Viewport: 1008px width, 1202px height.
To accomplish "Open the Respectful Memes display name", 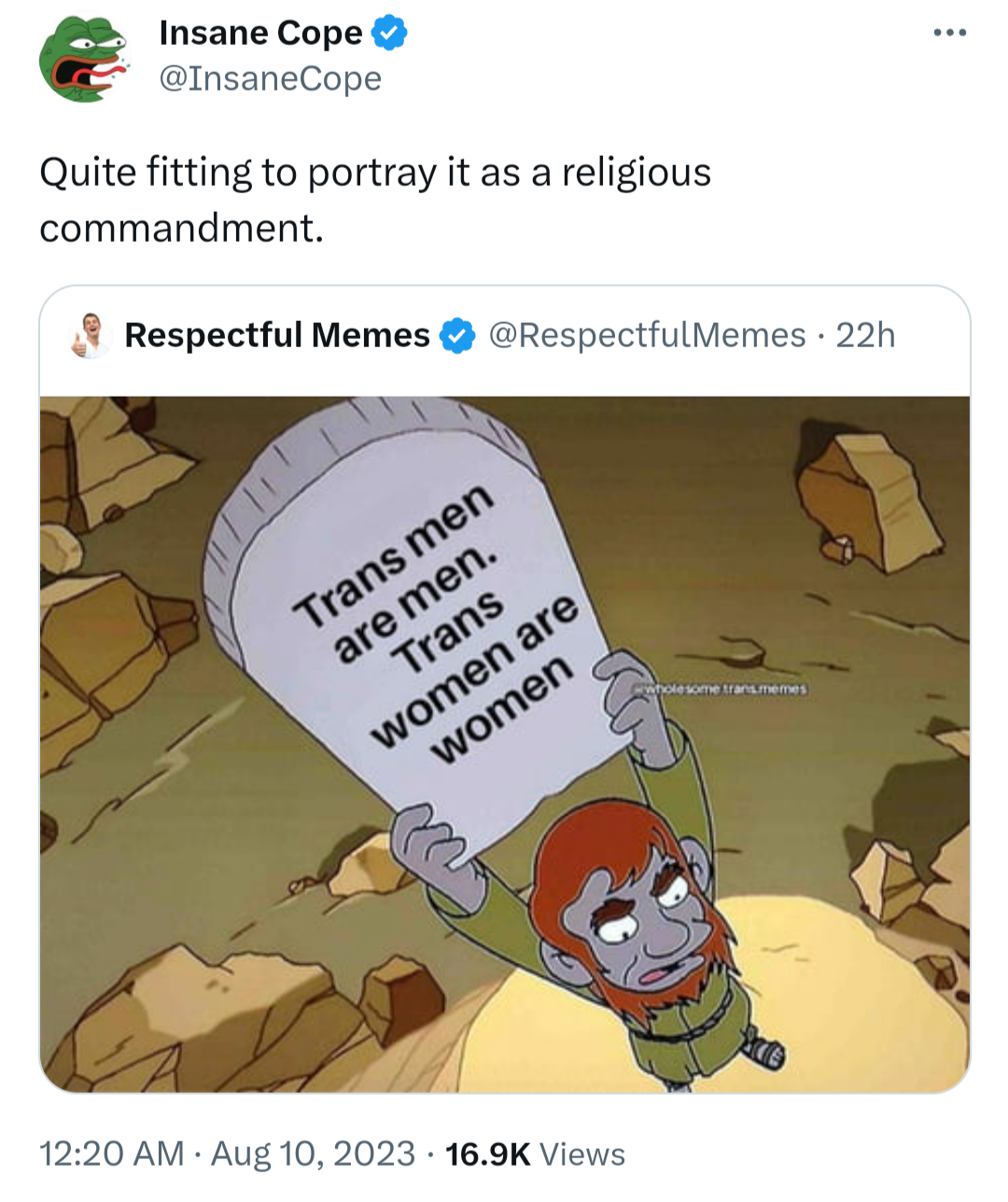I will point(277,335).
